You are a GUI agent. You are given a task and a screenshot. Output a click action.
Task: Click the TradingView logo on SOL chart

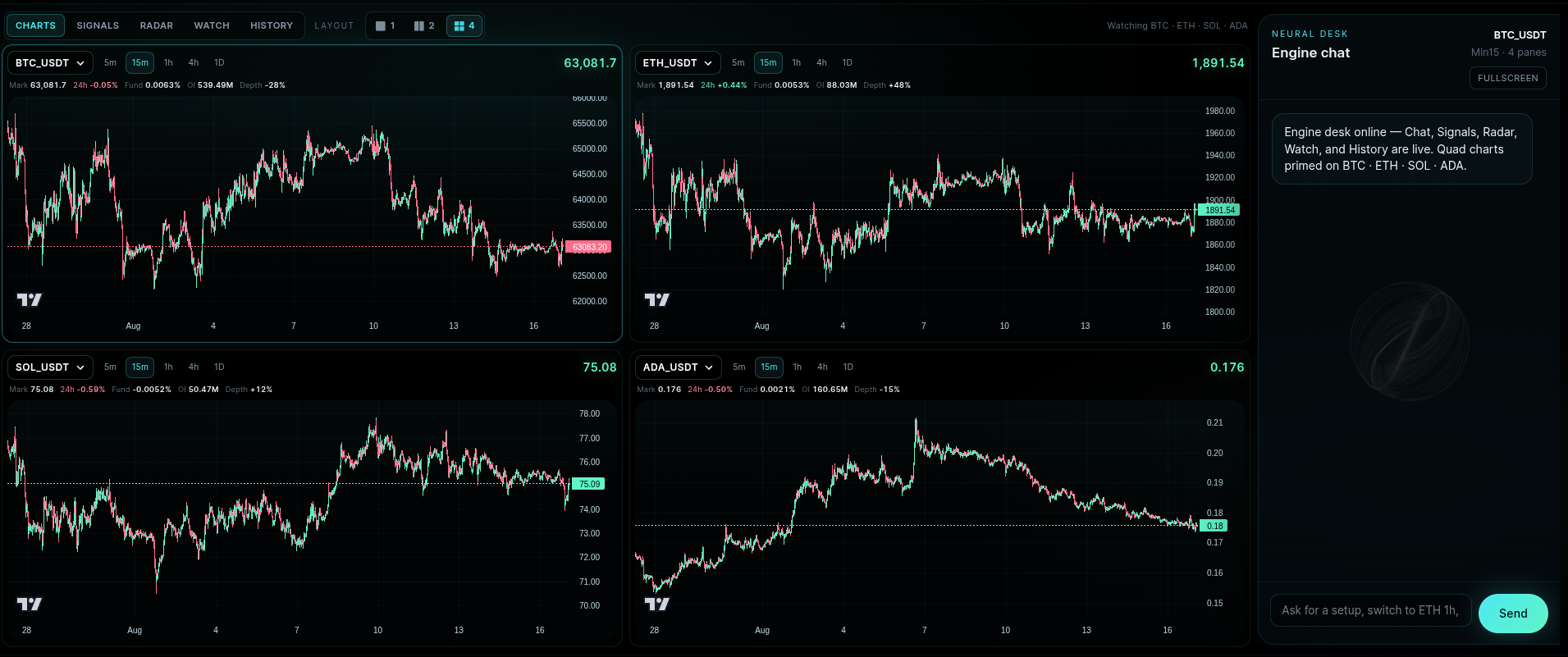click(x=30, y=605)
